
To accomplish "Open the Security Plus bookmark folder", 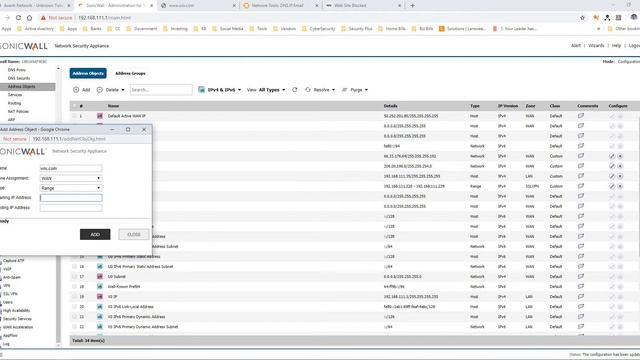I will point(356,29).
